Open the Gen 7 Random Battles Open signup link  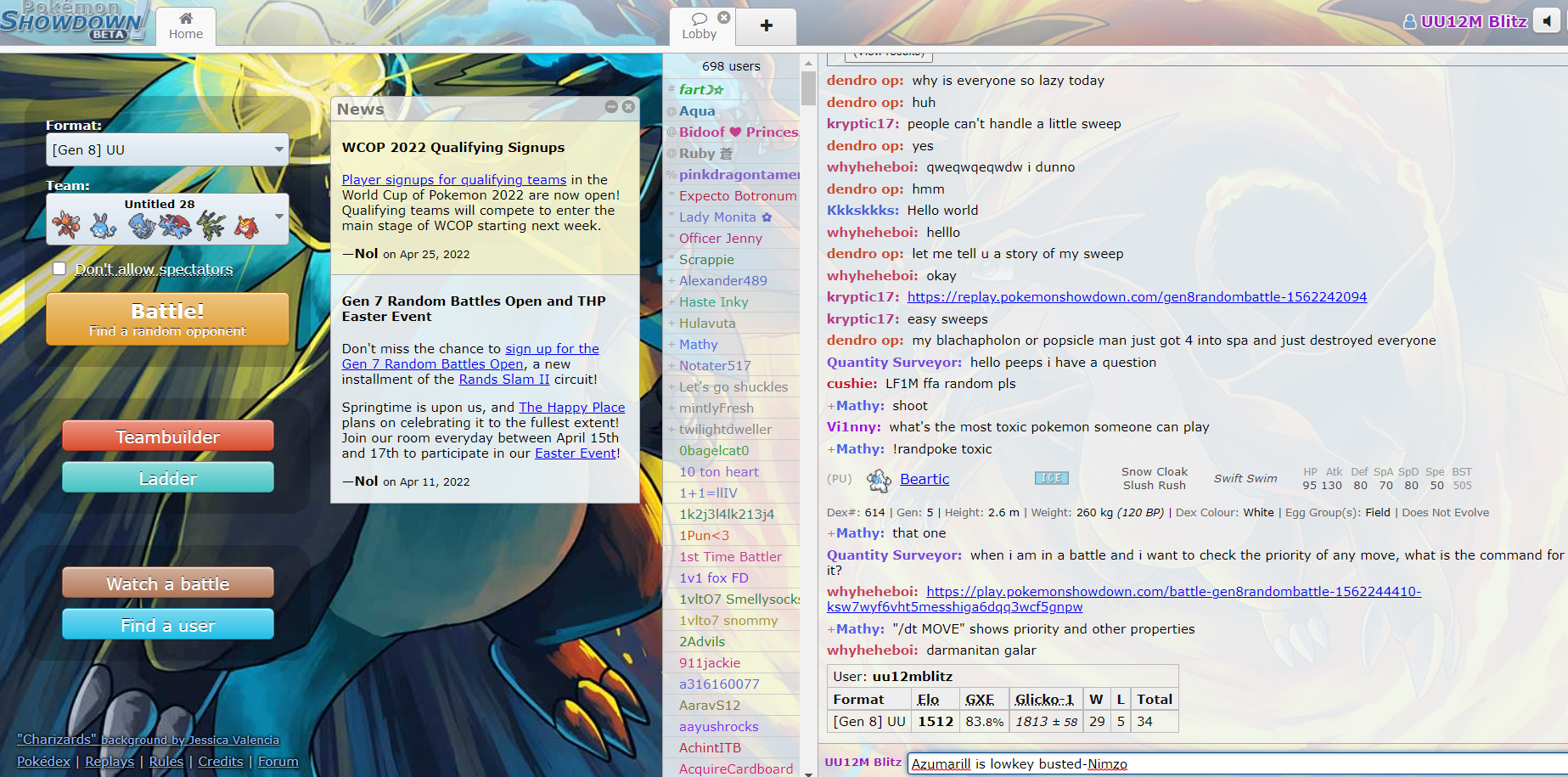click(470, 356)
